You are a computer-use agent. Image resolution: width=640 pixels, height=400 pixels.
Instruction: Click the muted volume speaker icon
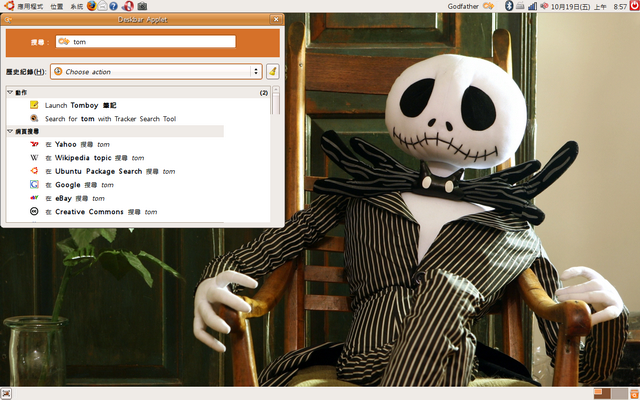(544, 6)
